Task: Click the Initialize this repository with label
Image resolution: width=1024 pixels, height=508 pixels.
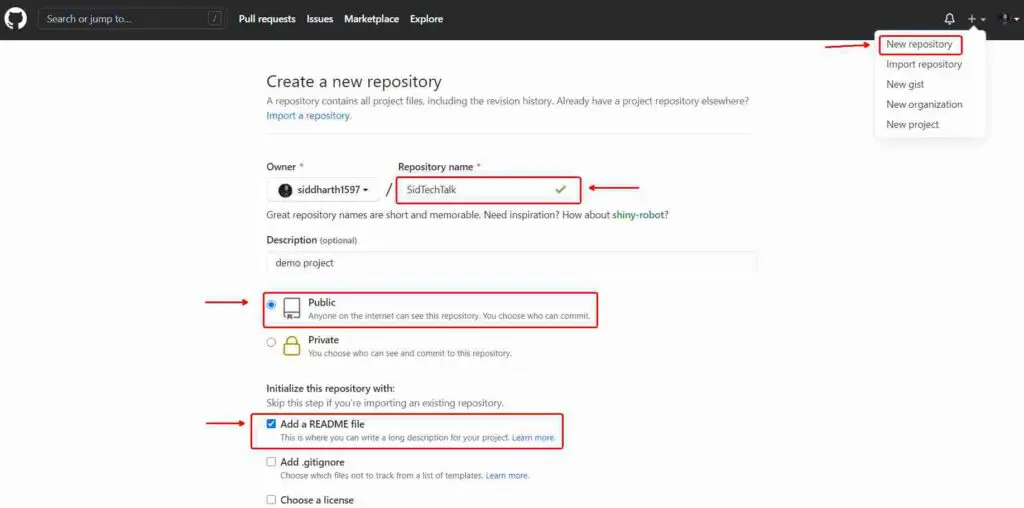Action: pos(330,388)
